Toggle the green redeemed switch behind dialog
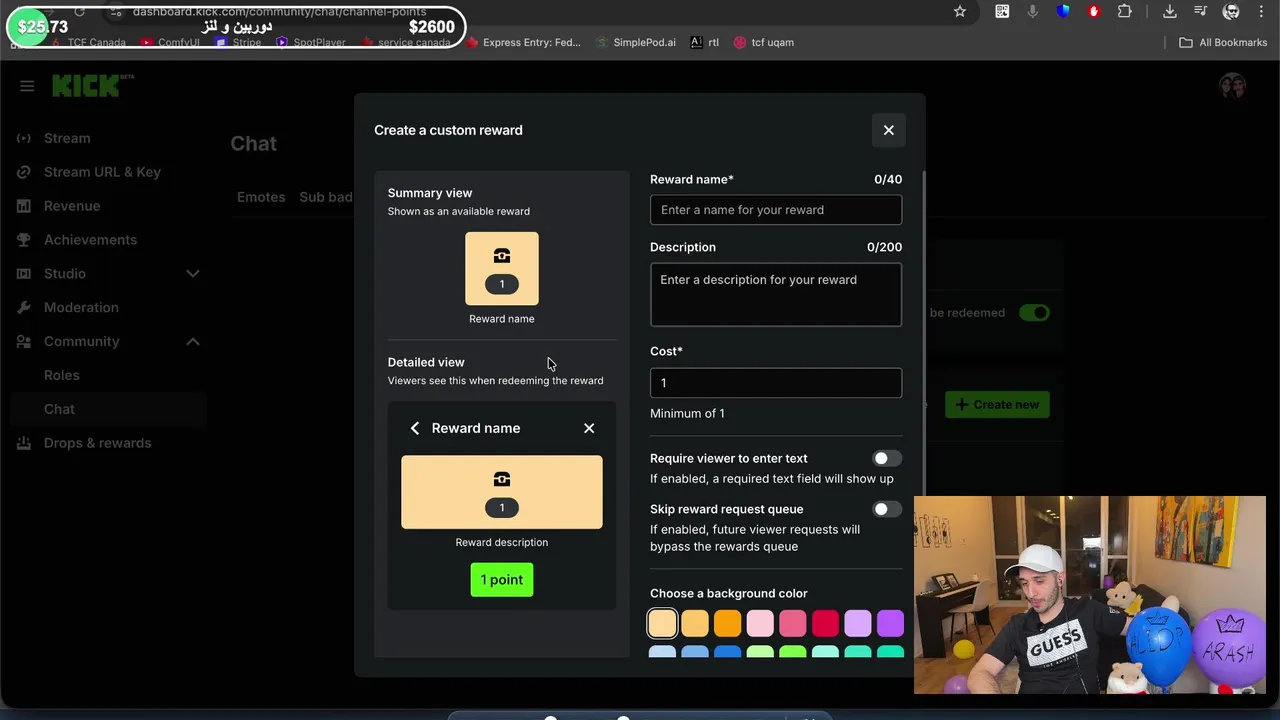 click(1034, 313)
